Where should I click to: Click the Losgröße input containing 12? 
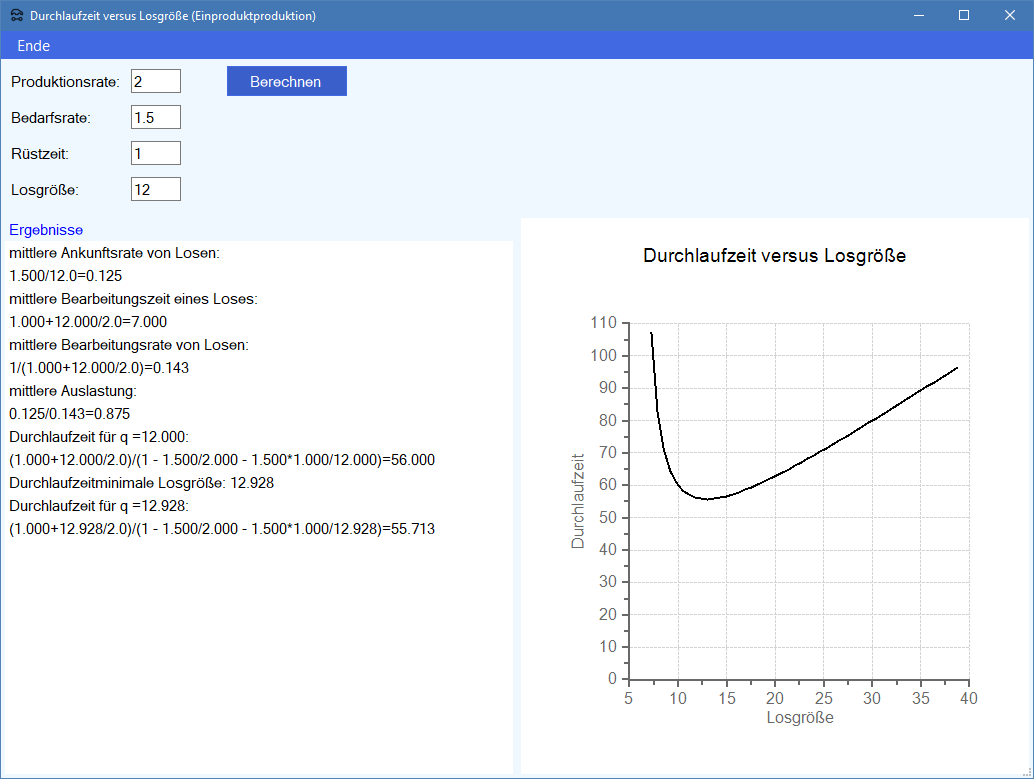pos(155,189)
